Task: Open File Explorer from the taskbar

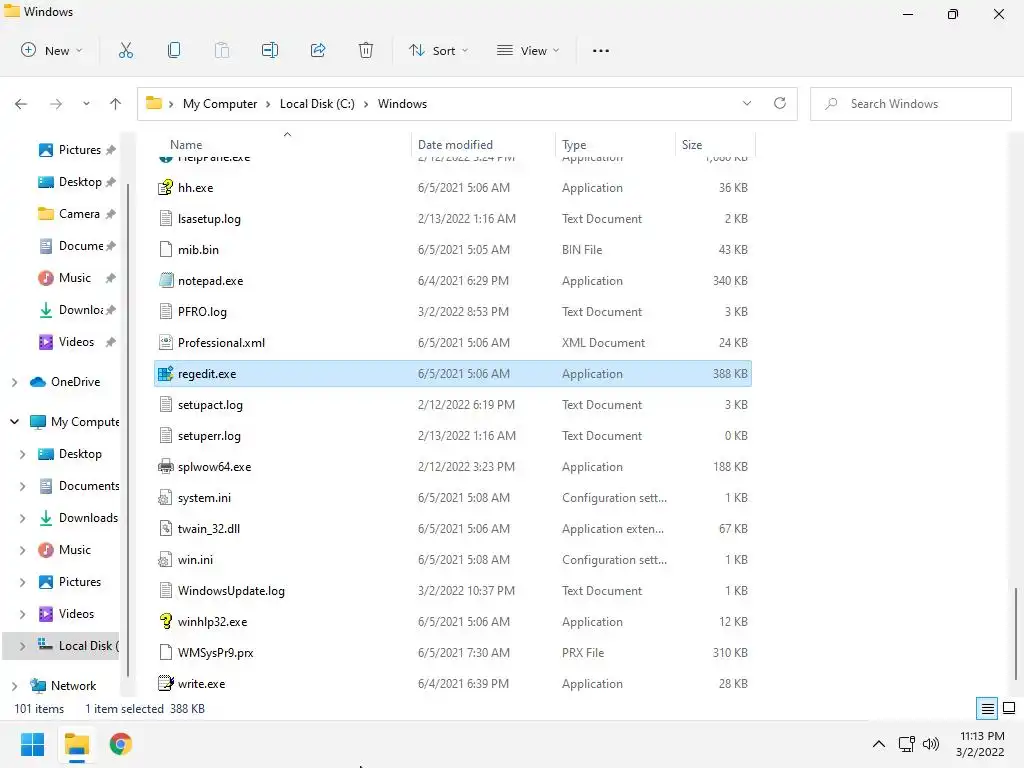Action: click(x=76, y=744)
